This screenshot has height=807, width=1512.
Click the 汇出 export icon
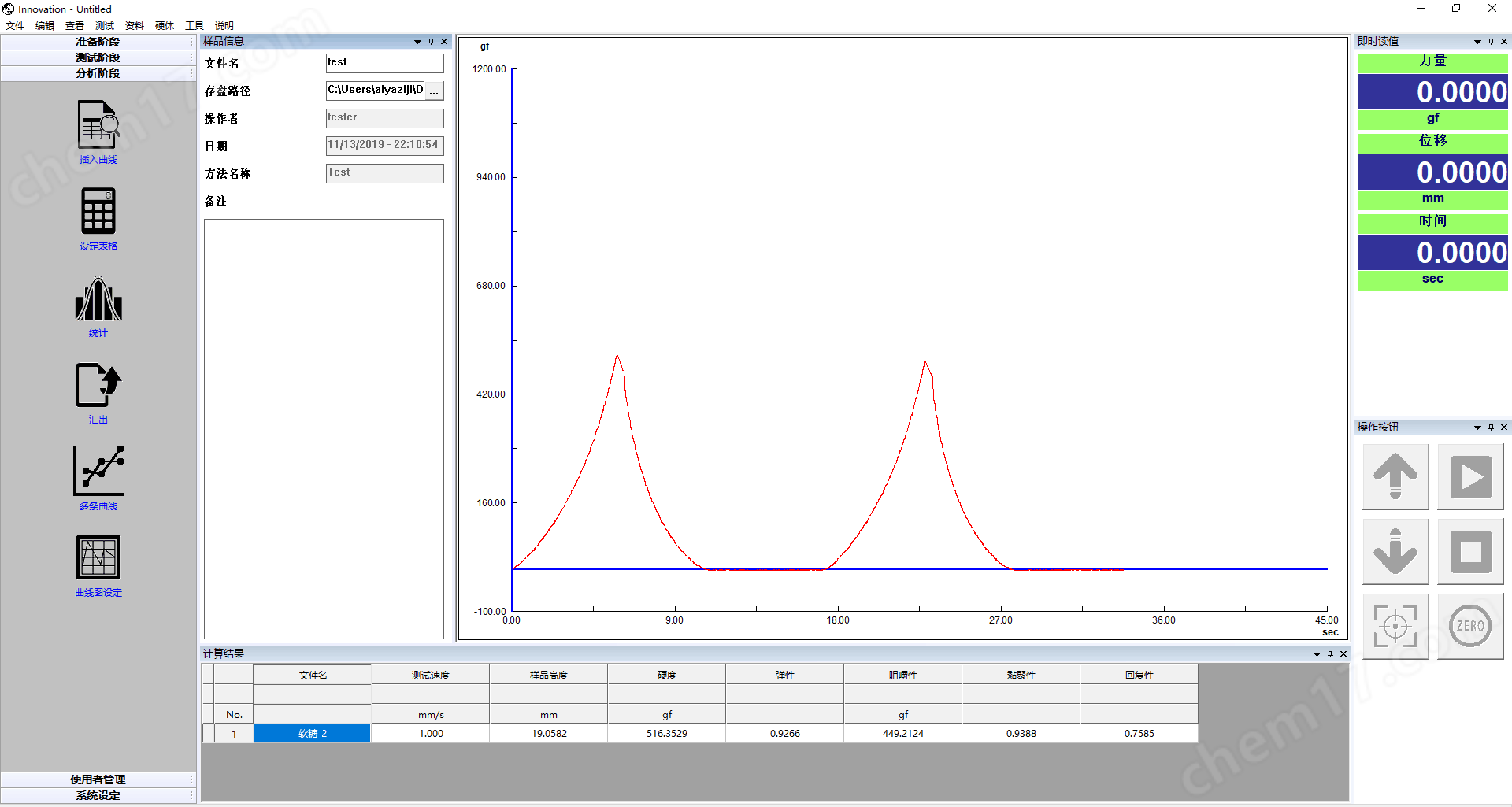click(98, 386)
